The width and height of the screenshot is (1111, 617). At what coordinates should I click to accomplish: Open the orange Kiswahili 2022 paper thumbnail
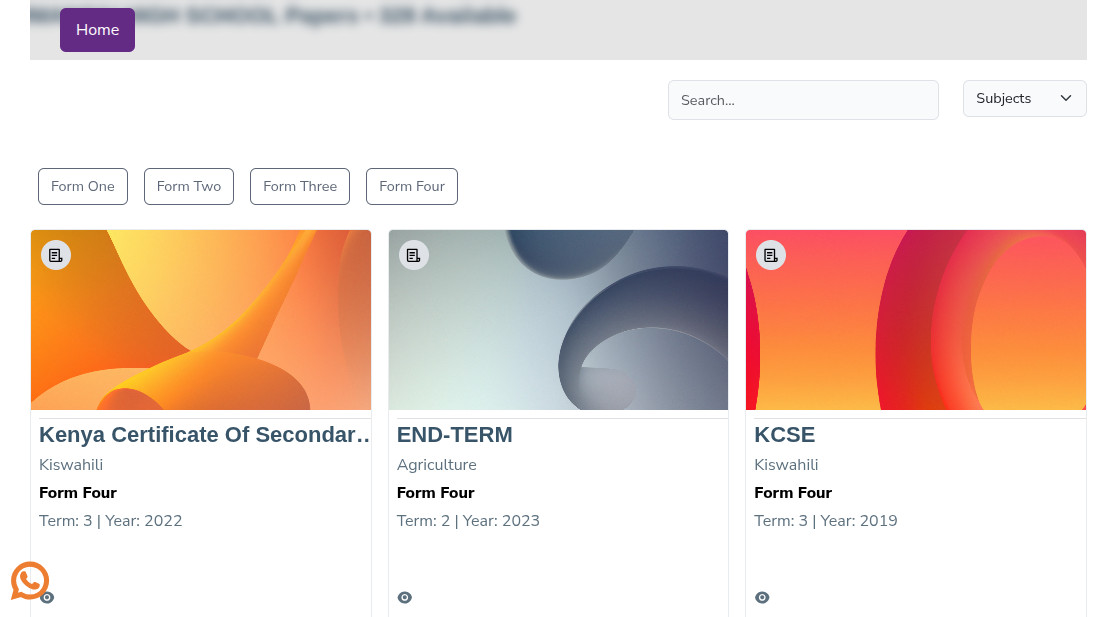tap(201, 319)
